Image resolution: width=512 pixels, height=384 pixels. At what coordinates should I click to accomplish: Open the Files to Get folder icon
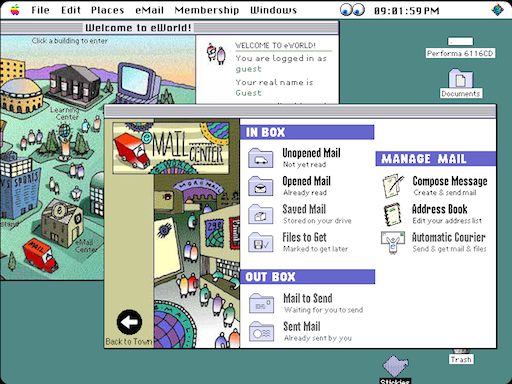point(261,242)
